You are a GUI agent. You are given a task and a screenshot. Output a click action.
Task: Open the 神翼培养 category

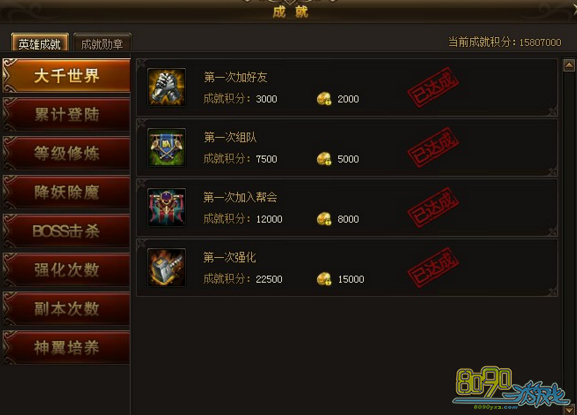66,347
